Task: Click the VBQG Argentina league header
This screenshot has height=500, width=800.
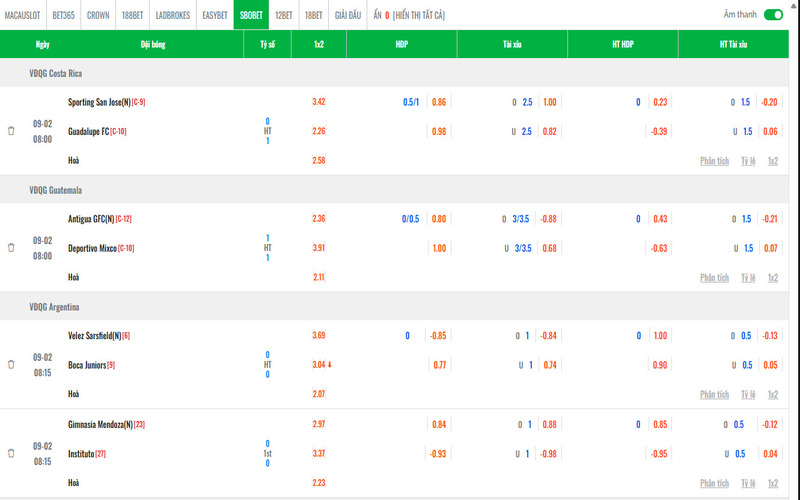Action: click(x=55, y=307)
